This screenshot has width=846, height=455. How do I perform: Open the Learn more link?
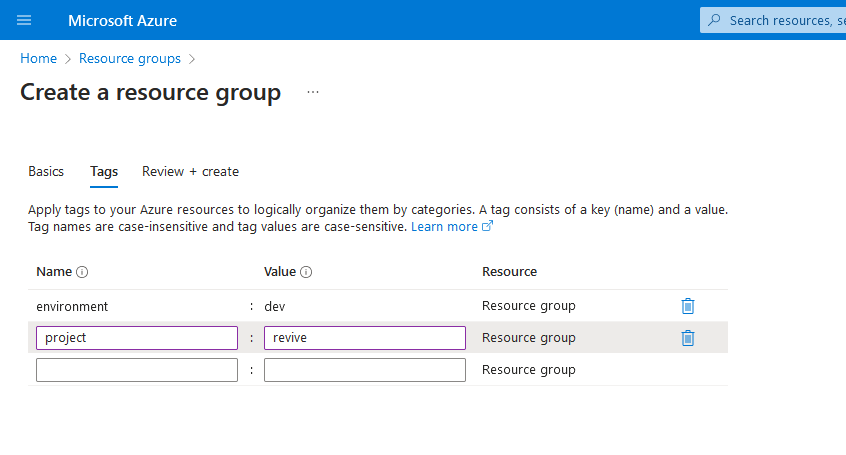tap(444, 227)
